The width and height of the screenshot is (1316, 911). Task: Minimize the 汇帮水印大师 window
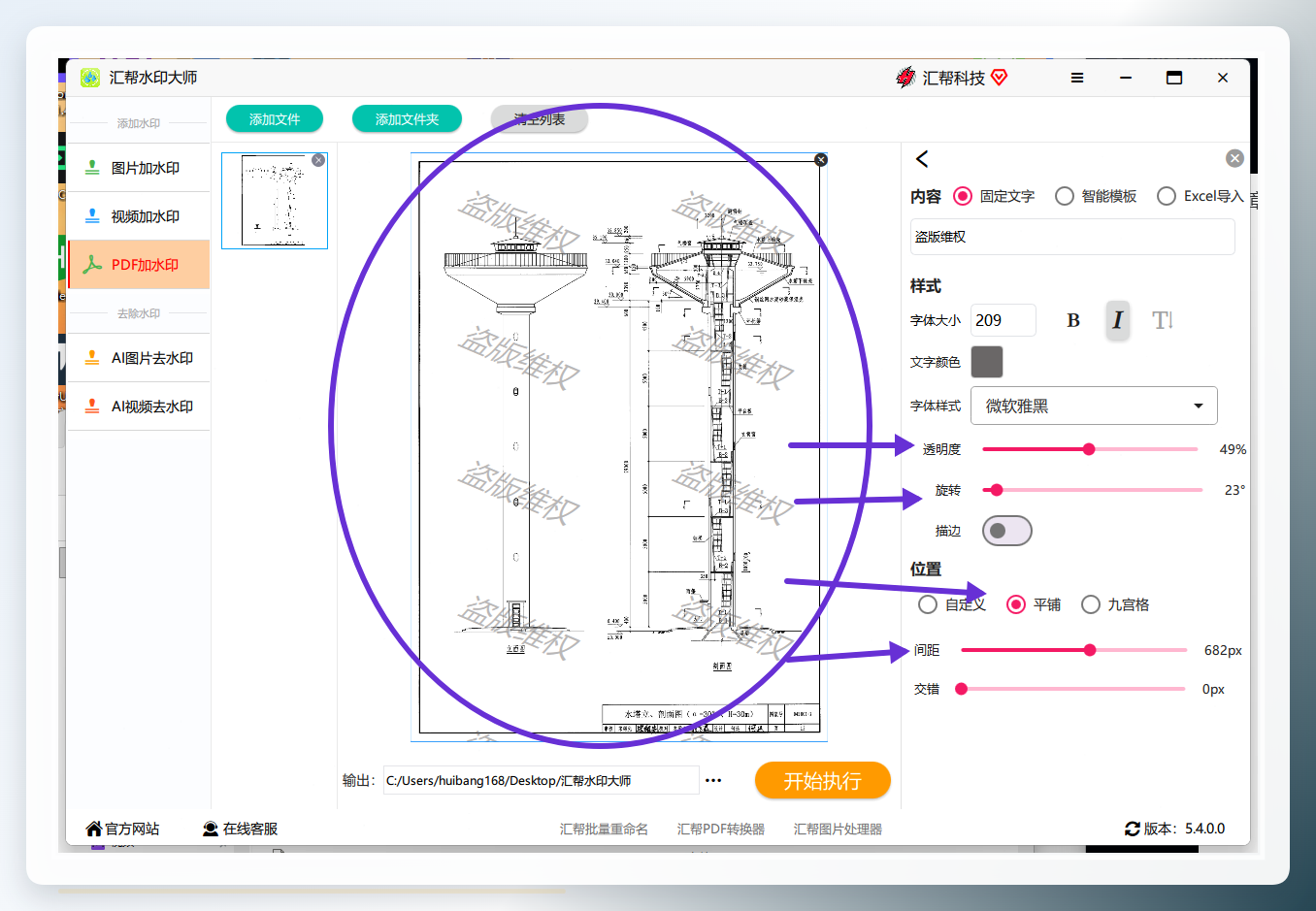point(1126,78)
